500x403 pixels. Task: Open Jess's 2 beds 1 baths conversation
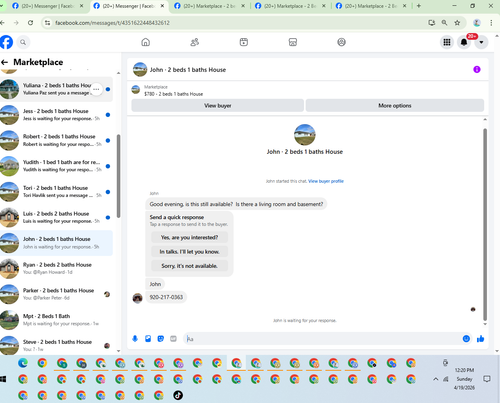(56, 115)
